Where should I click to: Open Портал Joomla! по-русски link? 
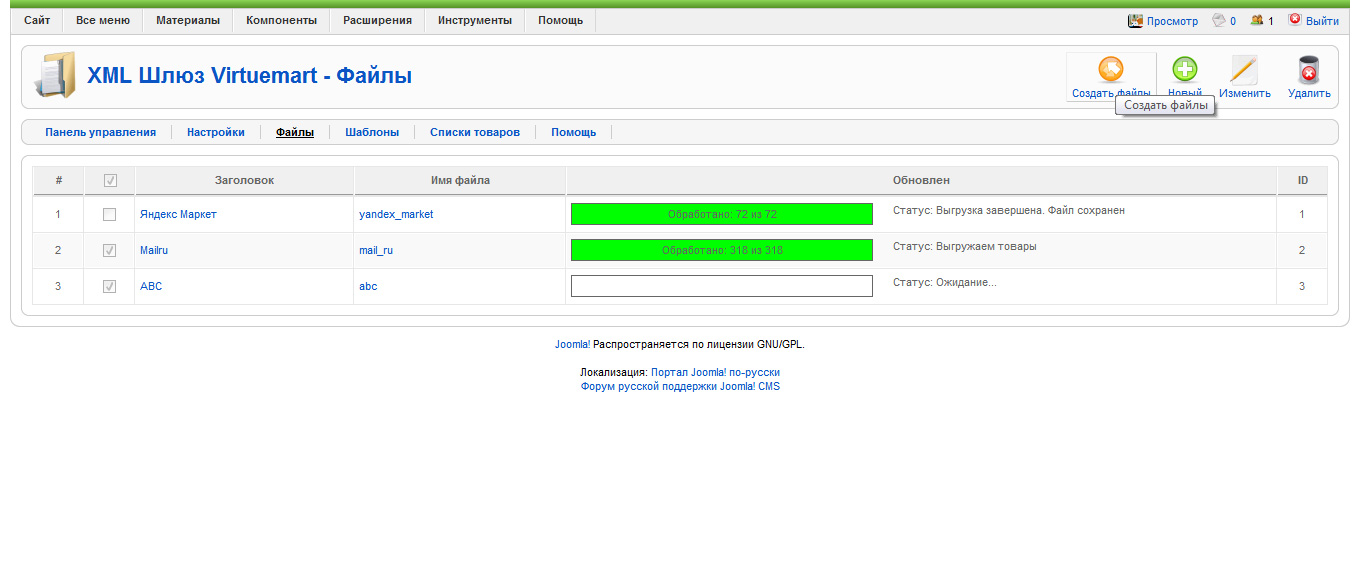coord(715,372)
